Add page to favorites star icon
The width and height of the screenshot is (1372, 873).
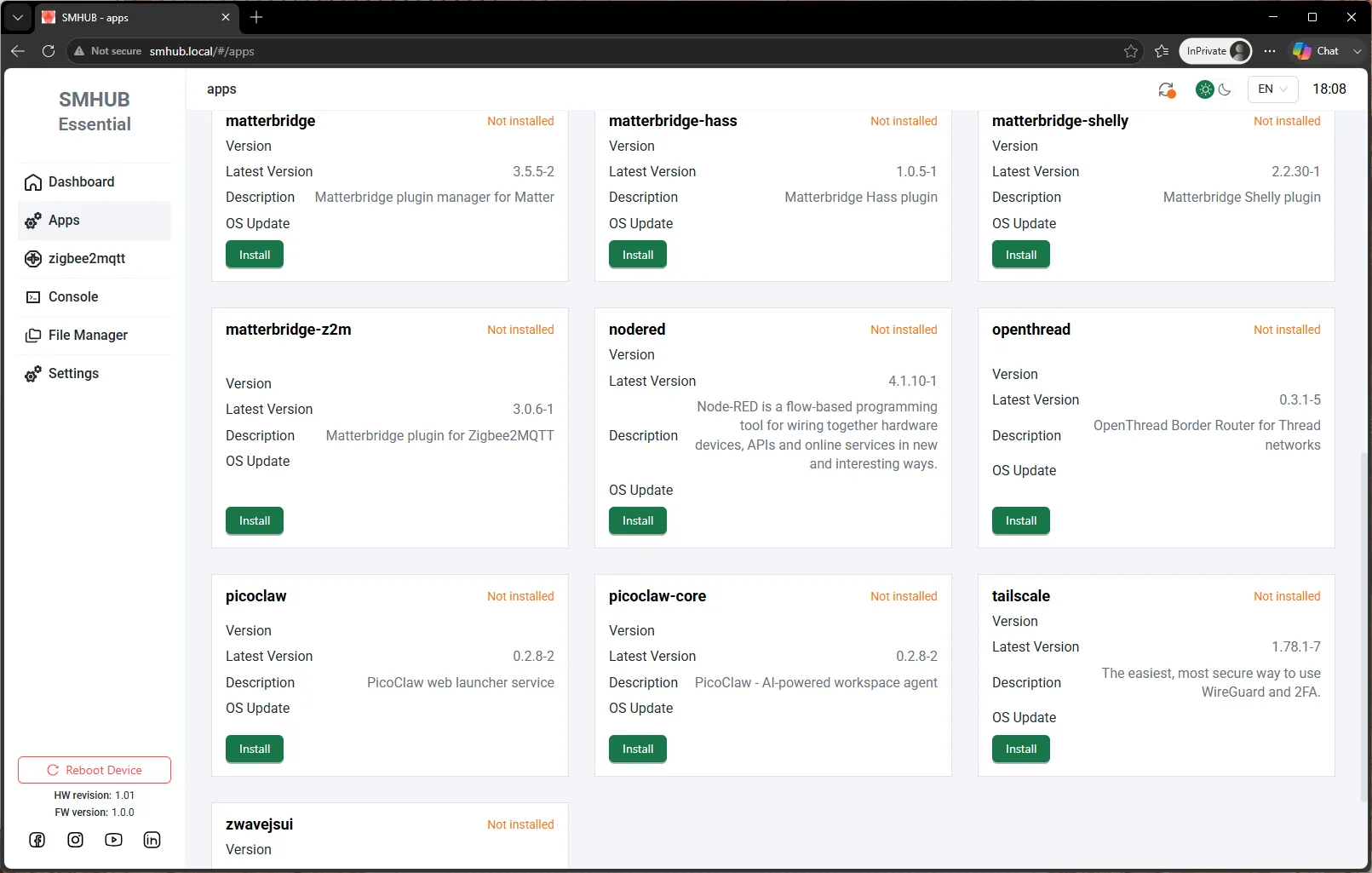point(1130,51)
